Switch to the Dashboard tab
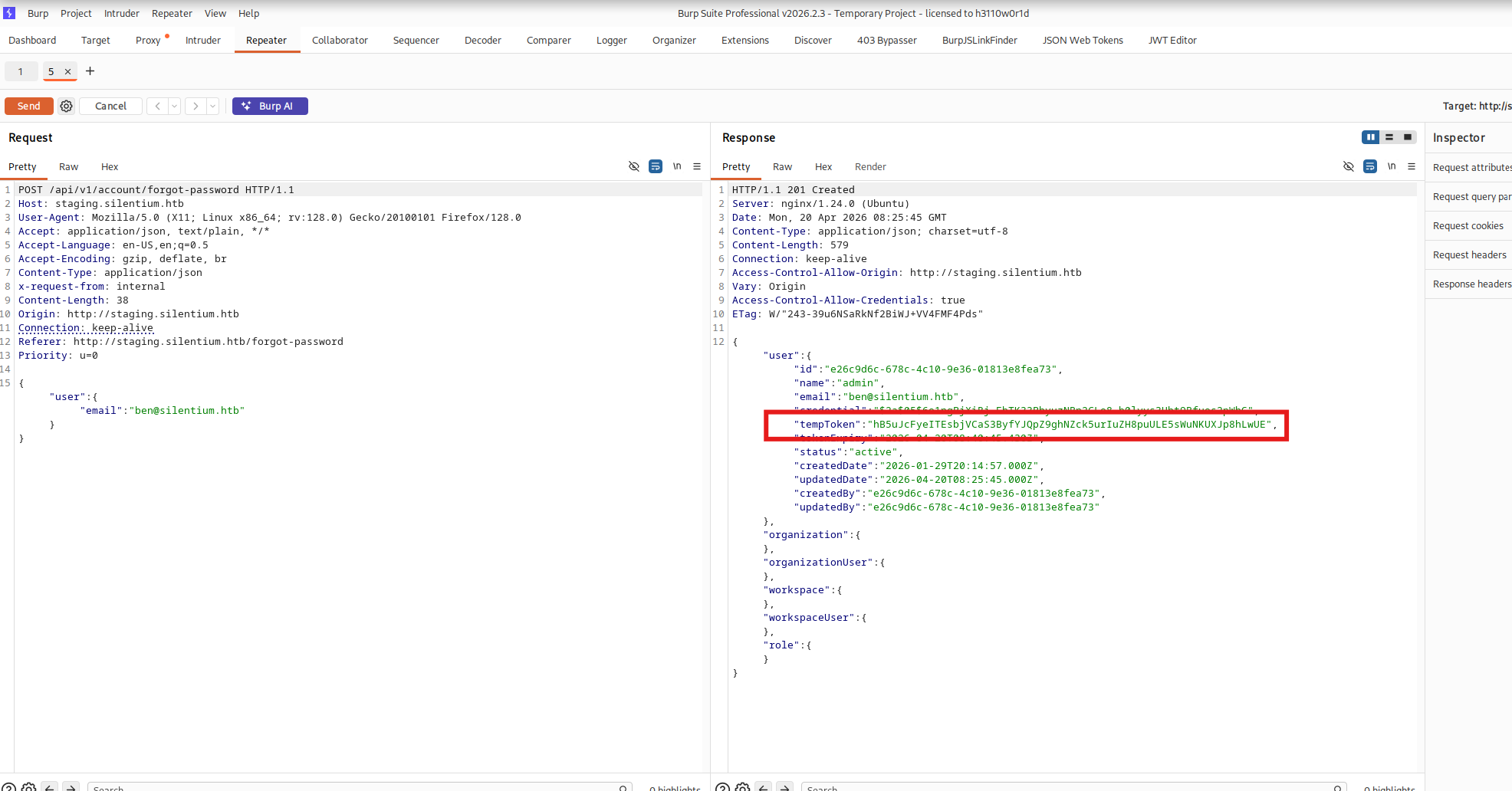 pos(32,41)
